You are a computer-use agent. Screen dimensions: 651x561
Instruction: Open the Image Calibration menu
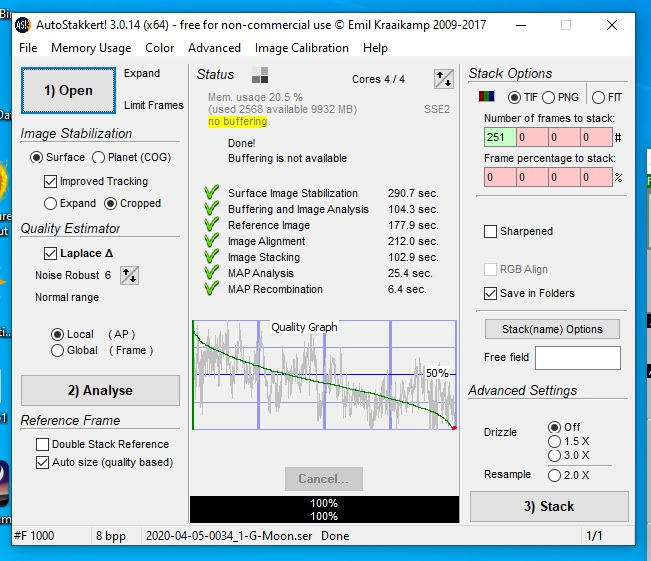click(x=302, y=48)
